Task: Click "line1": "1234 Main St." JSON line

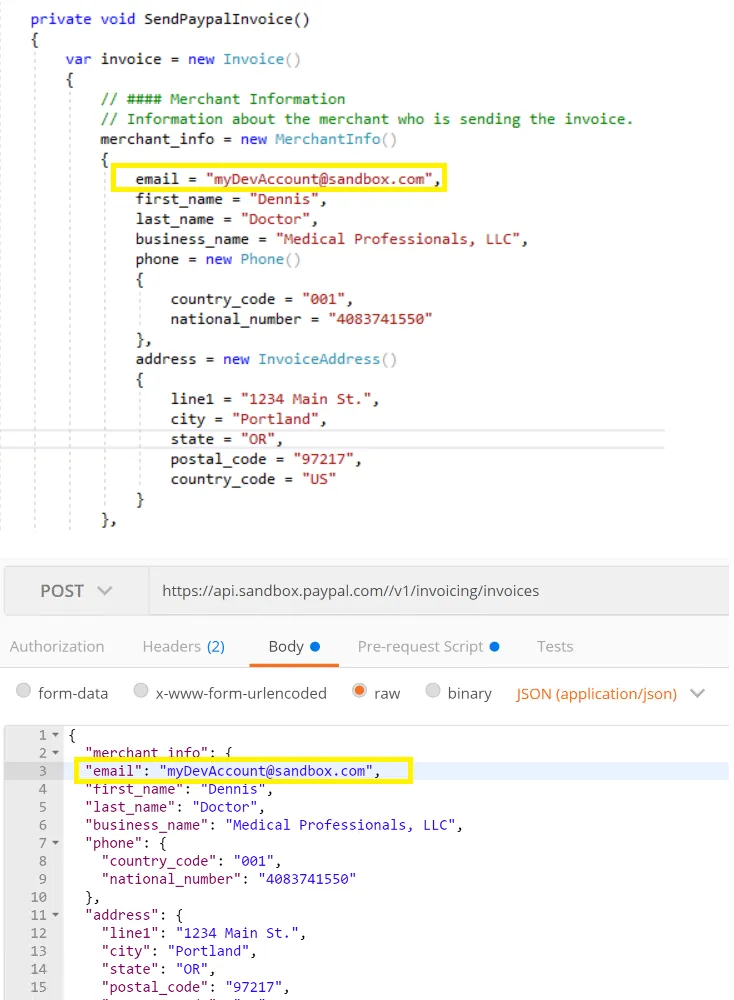Action: (x=203, y=933)
